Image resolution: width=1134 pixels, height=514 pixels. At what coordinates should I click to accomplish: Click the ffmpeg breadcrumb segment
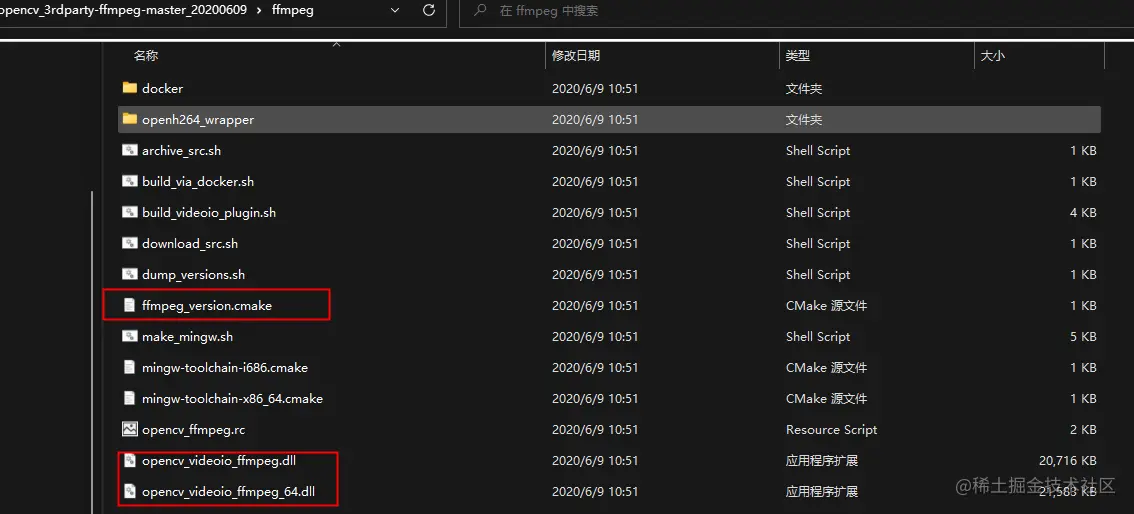(291, 11)
